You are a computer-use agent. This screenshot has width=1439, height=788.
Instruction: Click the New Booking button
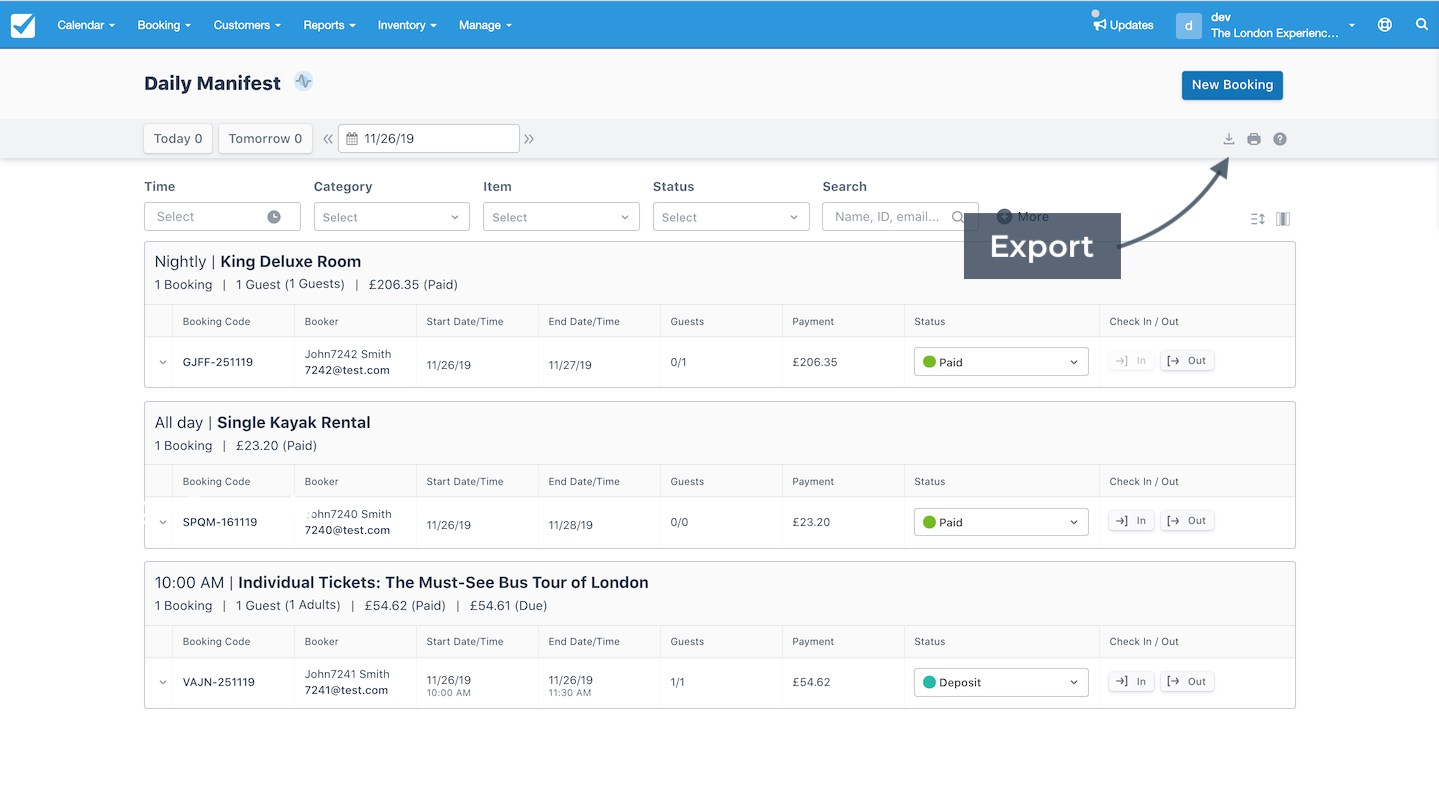pos(1232,85)
